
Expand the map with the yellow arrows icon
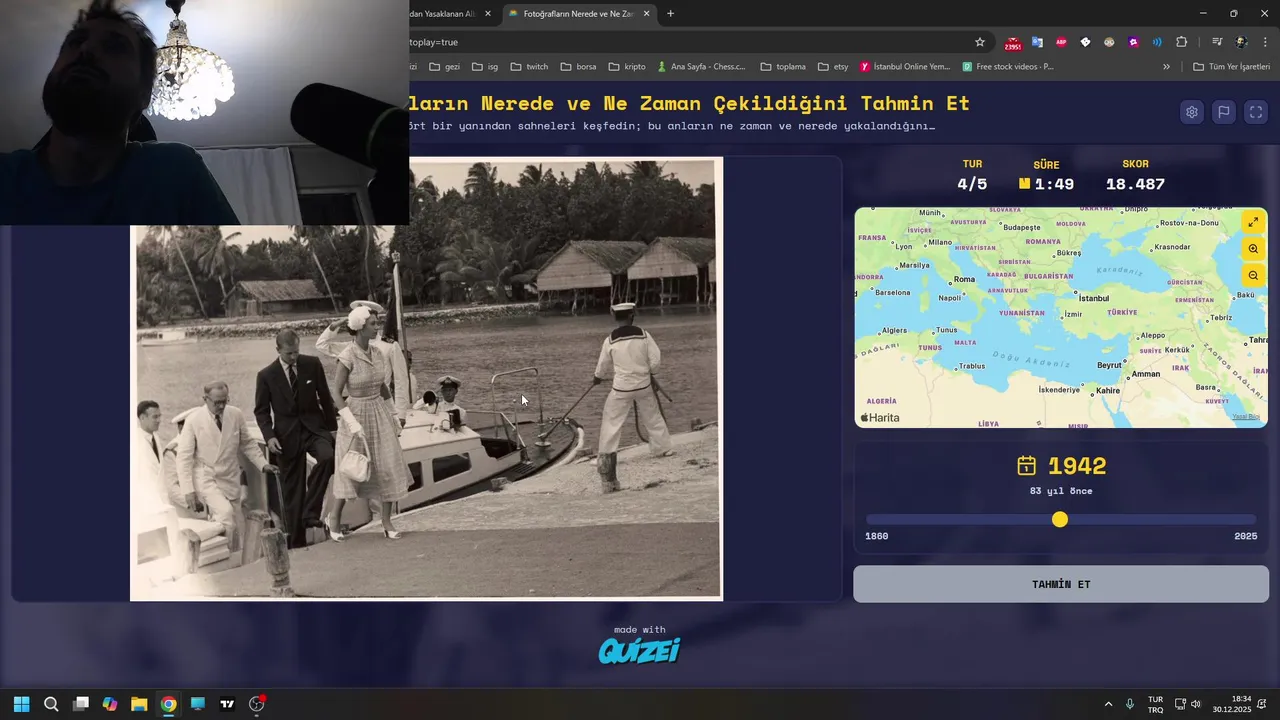[x=1253, y=222]
